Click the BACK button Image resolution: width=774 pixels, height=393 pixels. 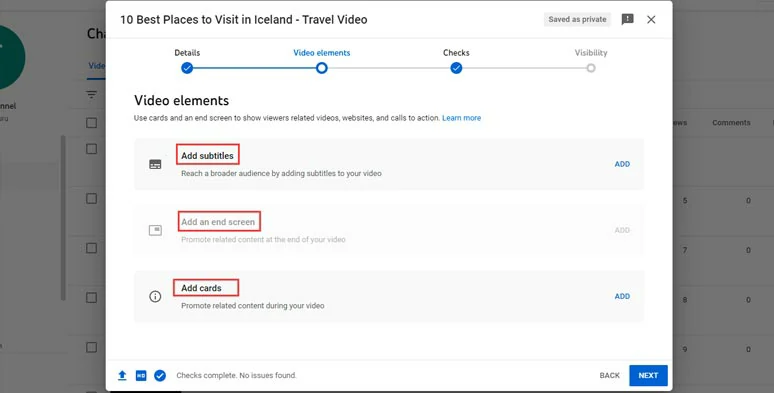(x=610, y=376)
